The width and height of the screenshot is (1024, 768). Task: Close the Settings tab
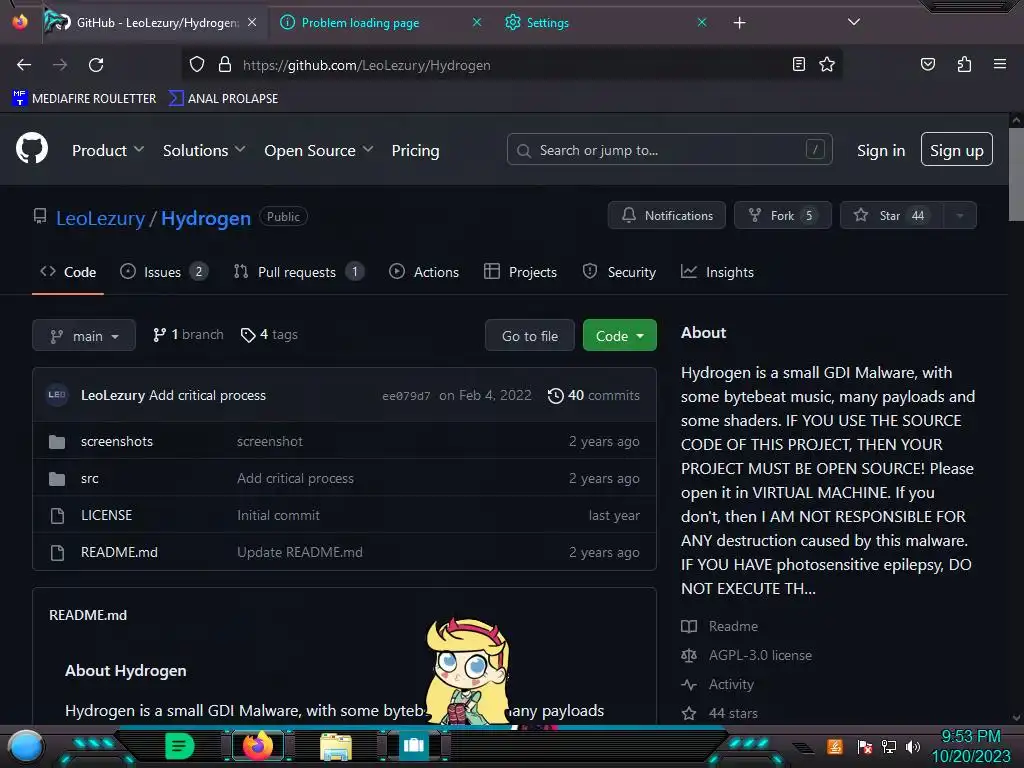point(702,22)
